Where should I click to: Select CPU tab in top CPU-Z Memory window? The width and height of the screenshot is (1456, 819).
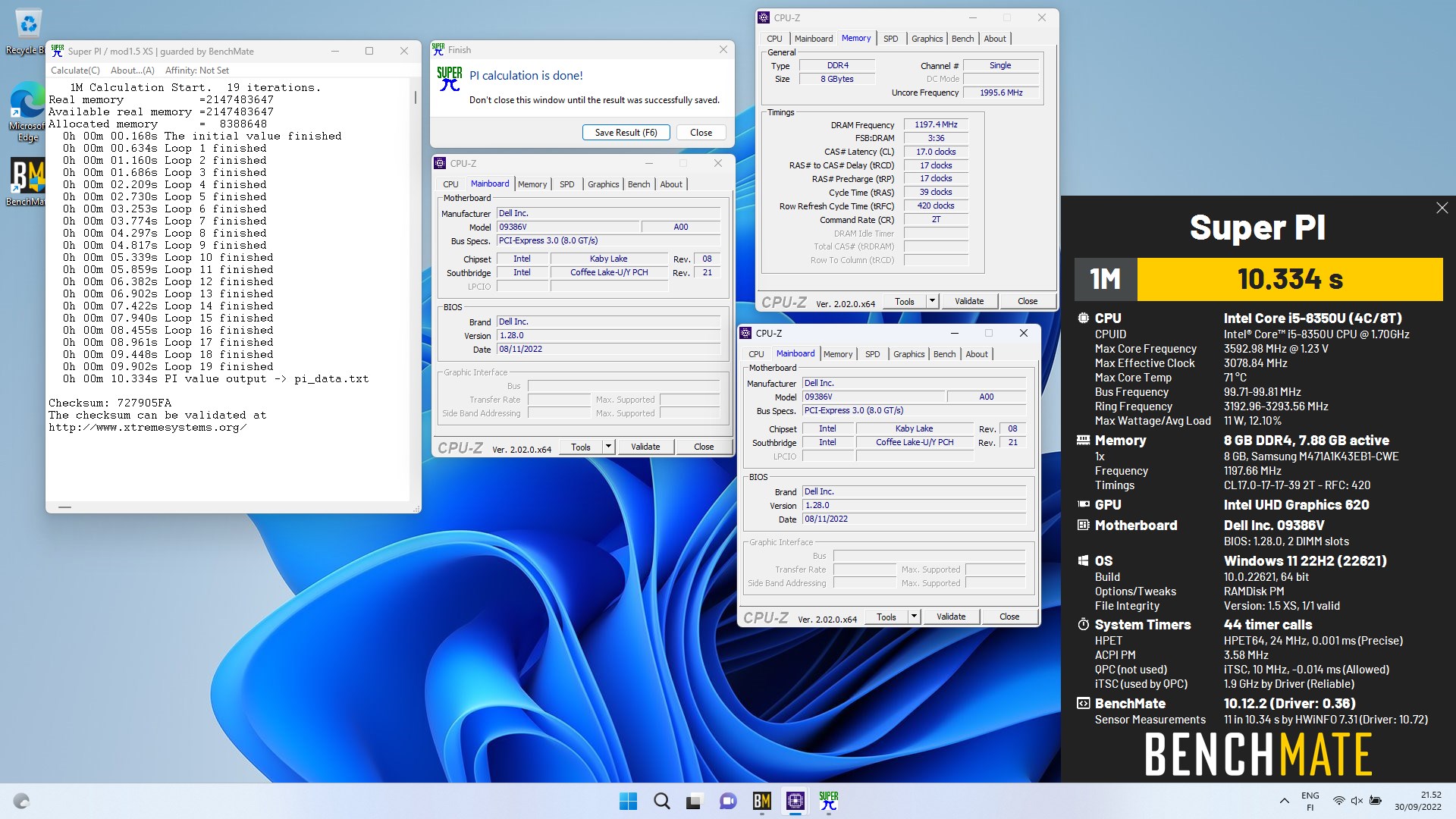774,39
